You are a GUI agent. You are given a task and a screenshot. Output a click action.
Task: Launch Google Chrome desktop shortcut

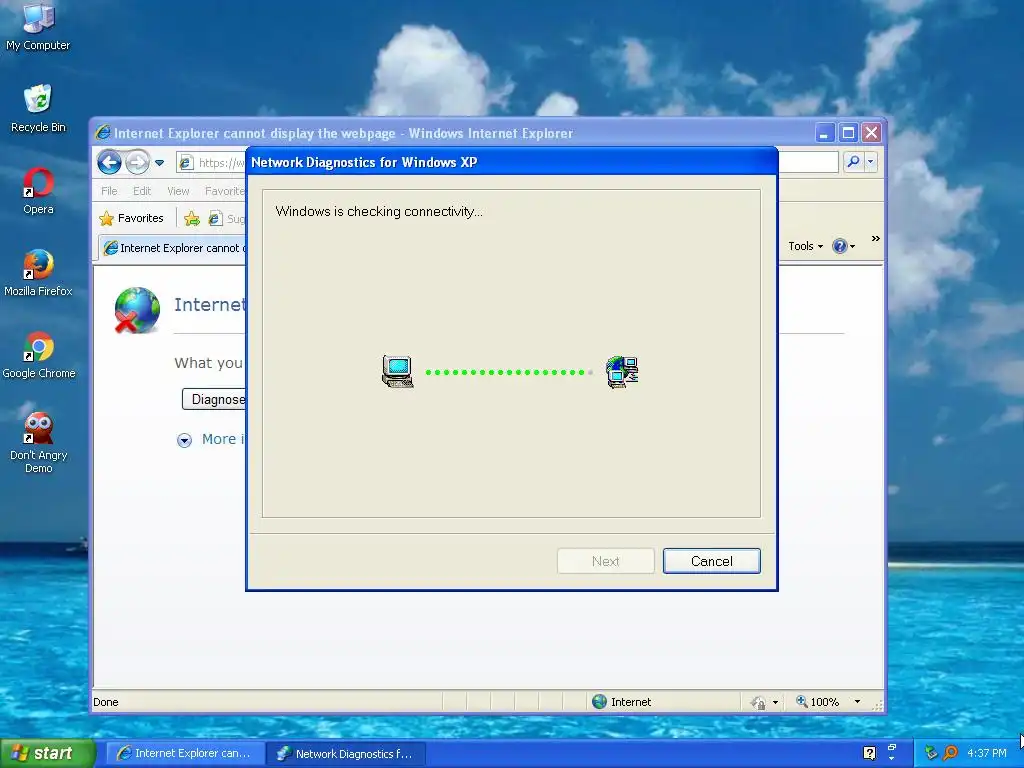point(39,355)
